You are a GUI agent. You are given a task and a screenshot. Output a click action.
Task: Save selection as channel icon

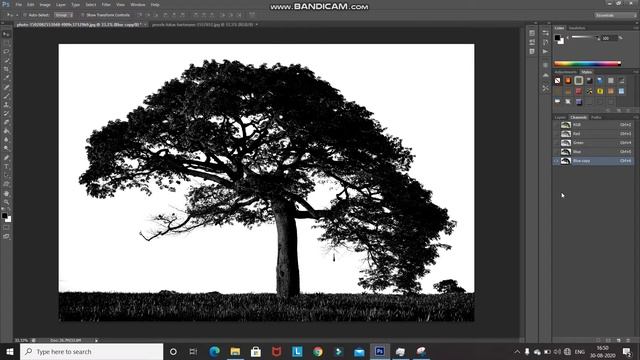tap(608, 340)
